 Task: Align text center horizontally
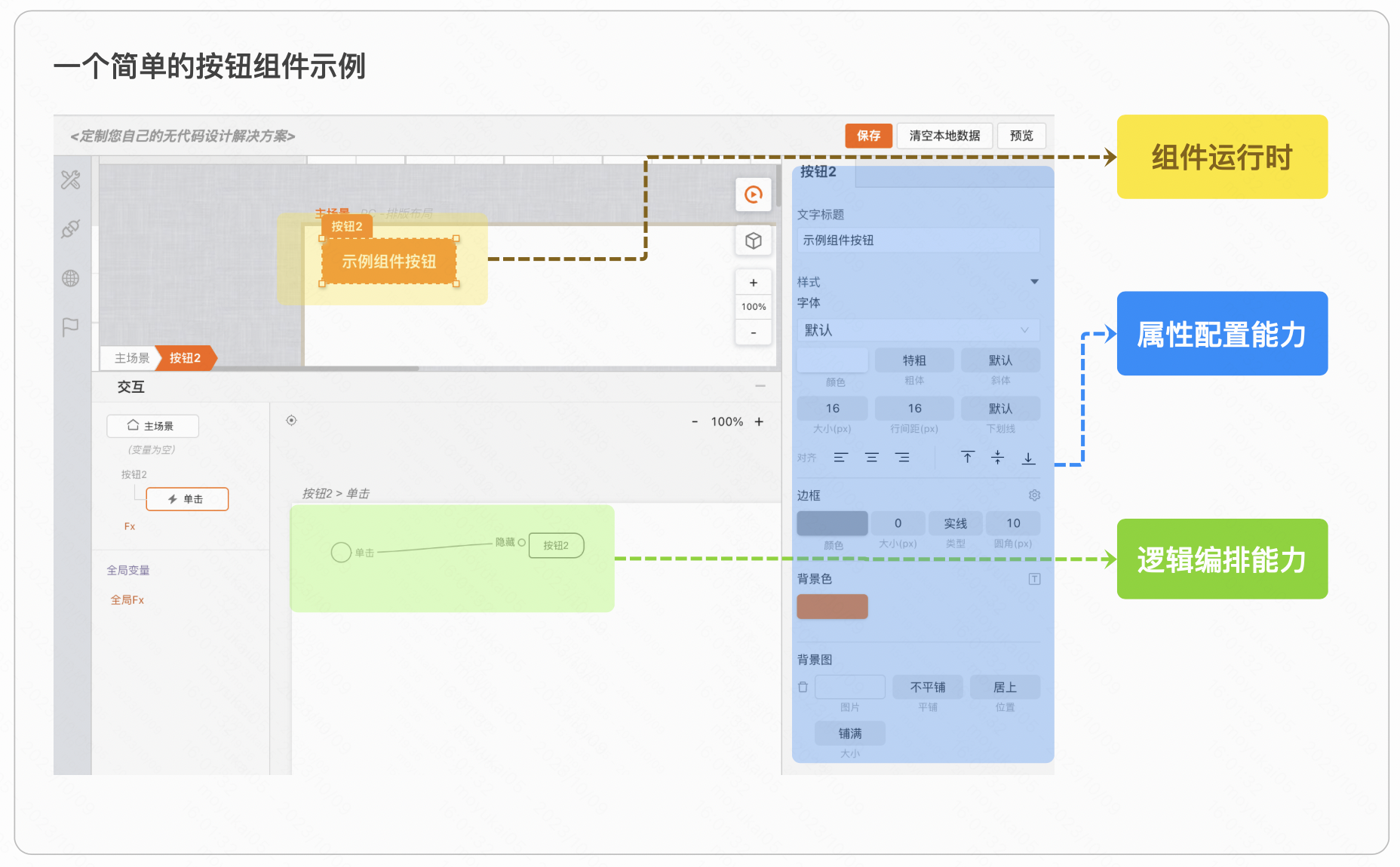pyautogui.click(x=871, y=458)
